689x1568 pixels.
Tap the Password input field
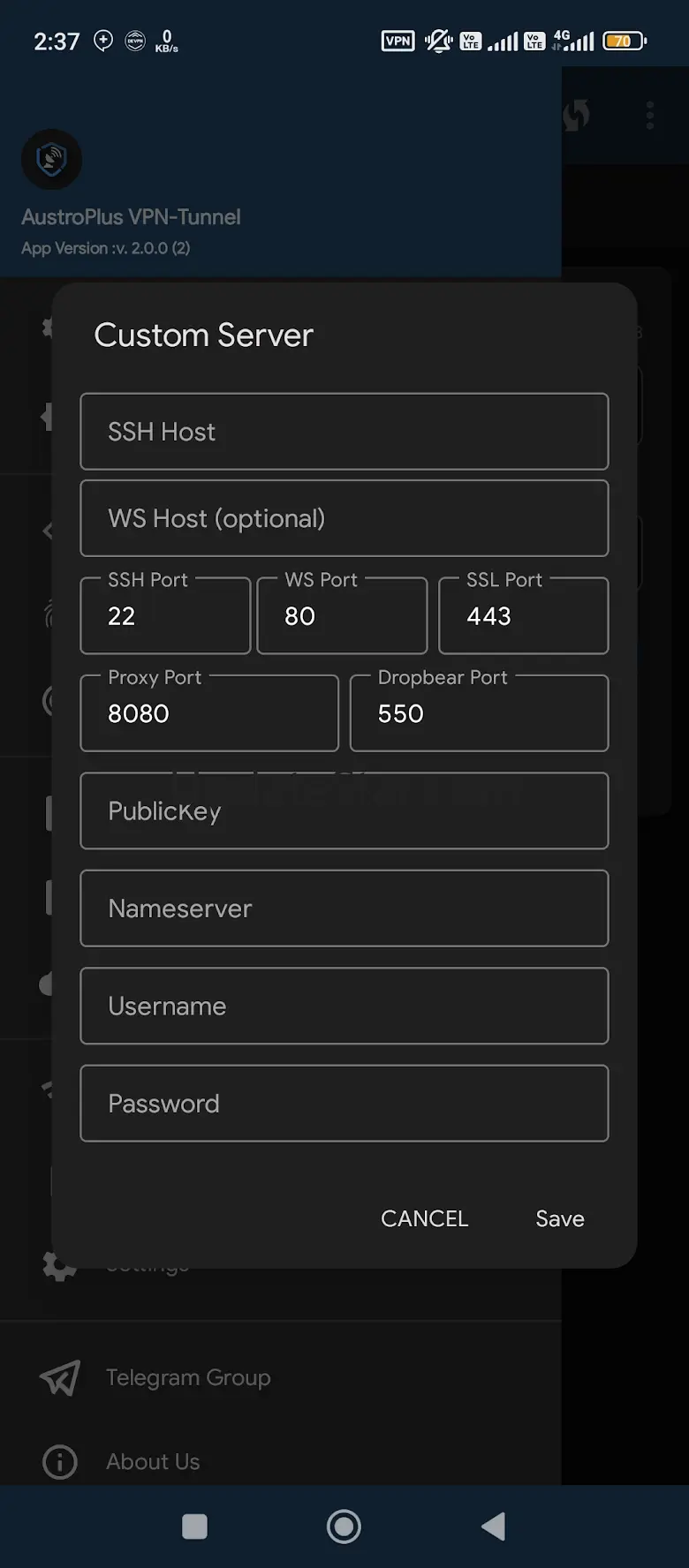point(344,1104)
